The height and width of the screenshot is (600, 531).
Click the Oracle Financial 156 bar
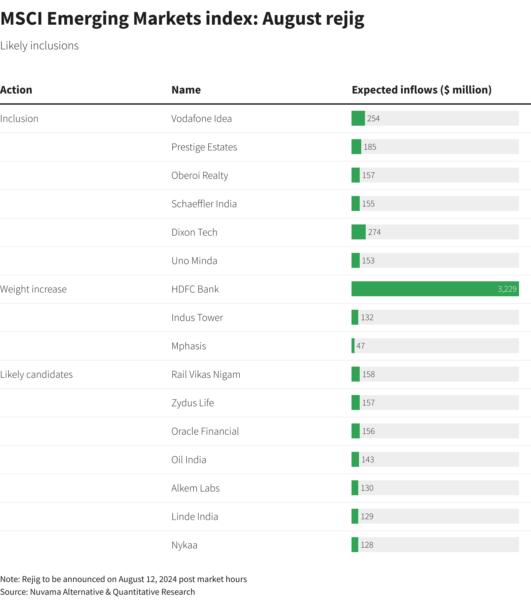(x=355, y=431)
